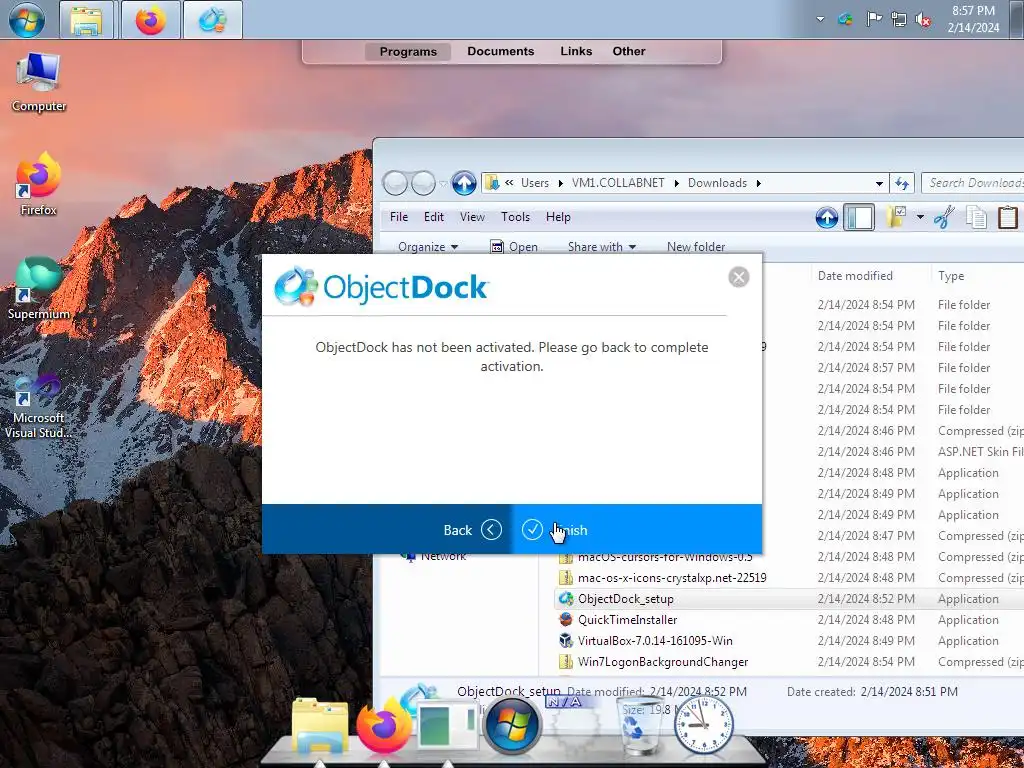This screenshot has width=1024, height=768.
Task: Select mac-os-x-icons-crystalxp.net-22519 file
Action: coord(671,578)
